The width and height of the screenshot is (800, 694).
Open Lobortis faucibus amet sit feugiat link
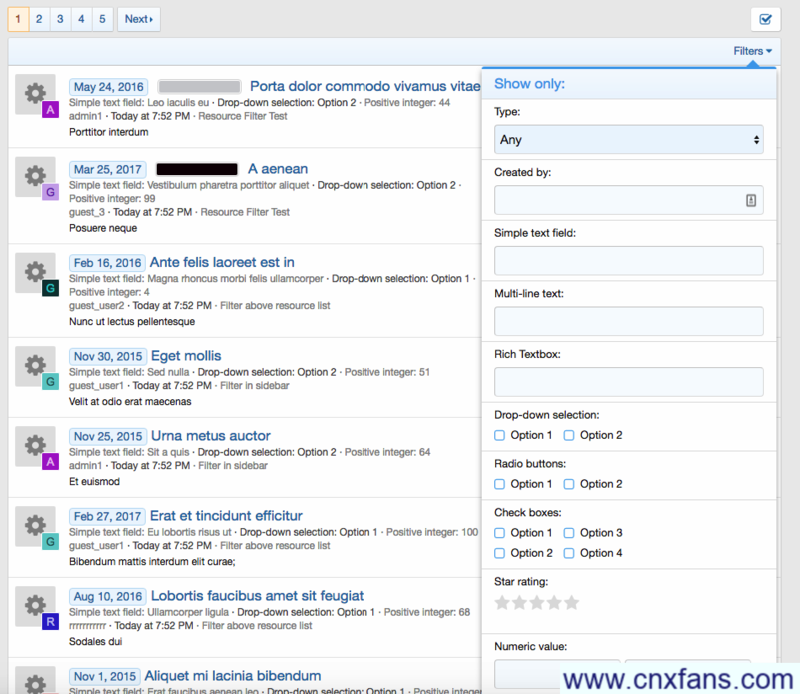pos(257,596)
